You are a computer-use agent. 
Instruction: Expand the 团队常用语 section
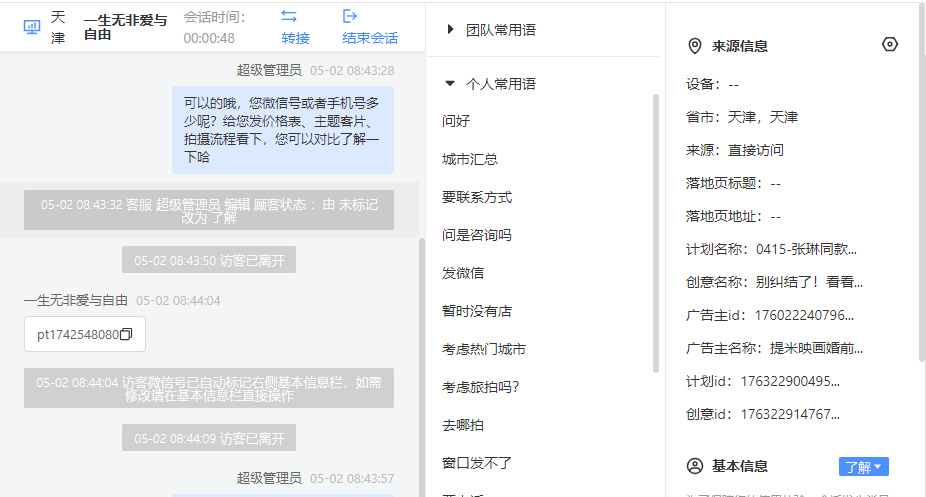tap(450, 30)
